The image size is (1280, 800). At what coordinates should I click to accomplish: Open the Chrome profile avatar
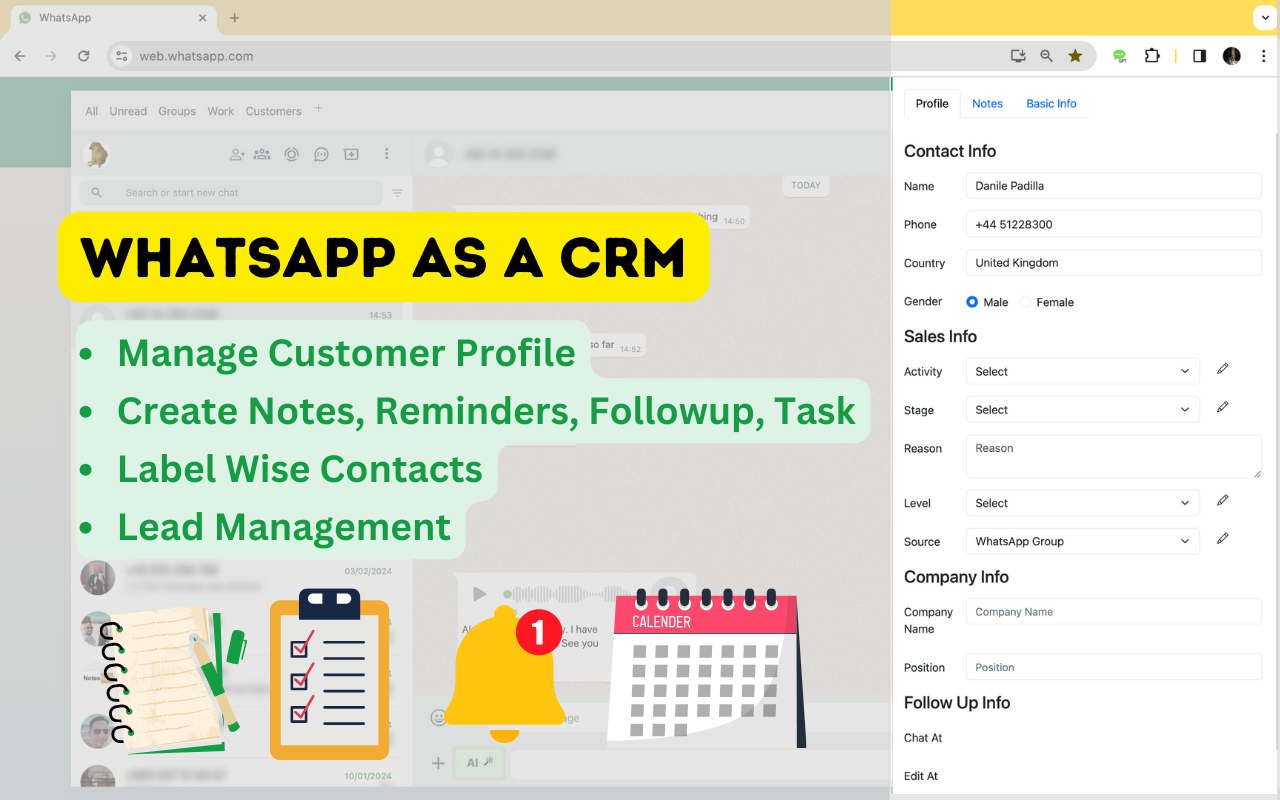(1232, 56)
